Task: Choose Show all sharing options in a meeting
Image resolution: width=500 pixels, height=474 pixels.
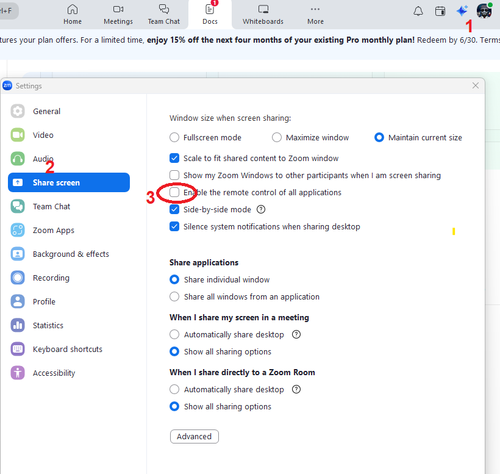Action: (174, 351)
